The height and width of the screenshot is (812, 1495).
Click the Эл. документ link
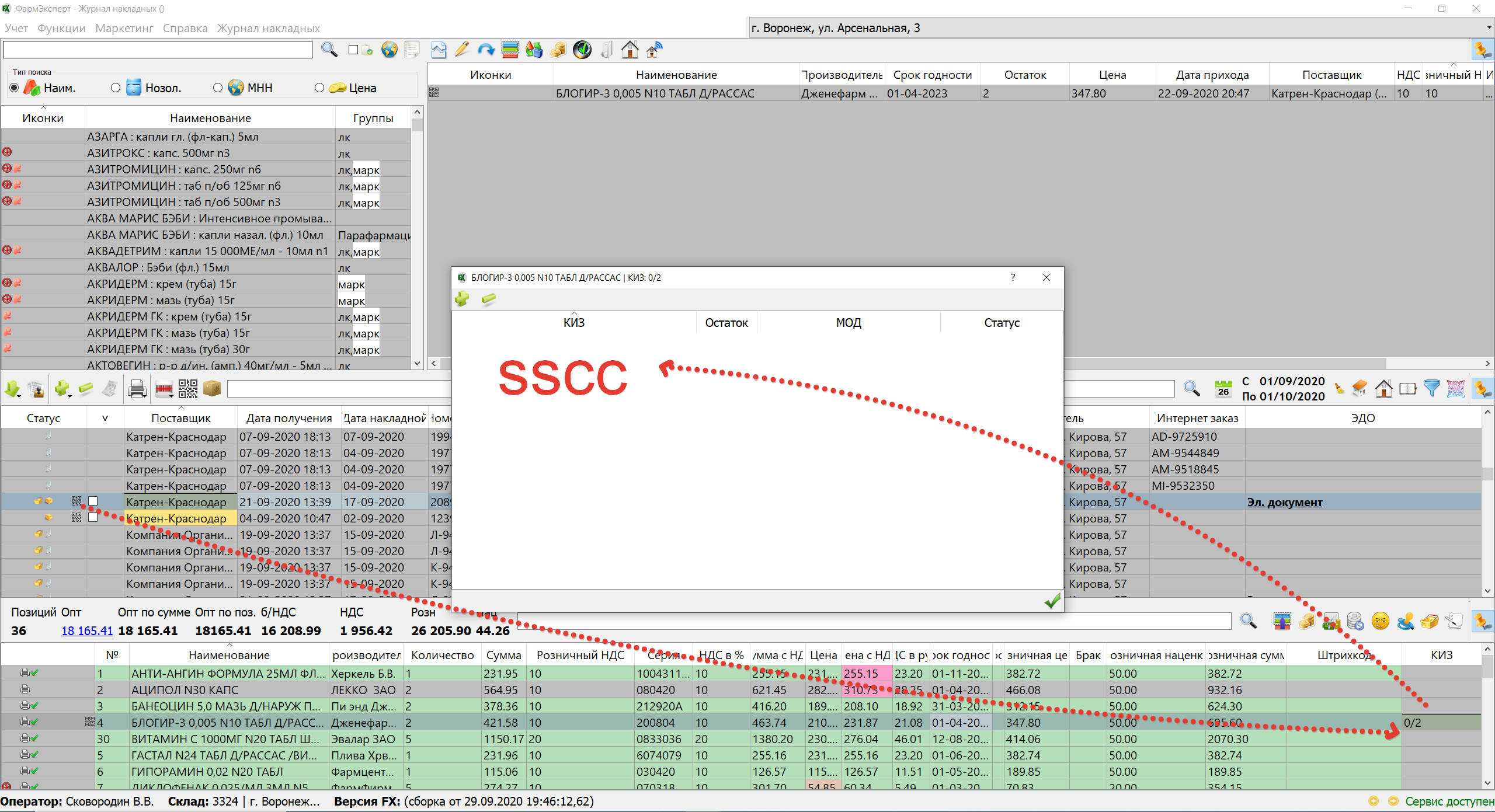(1285, 502)
